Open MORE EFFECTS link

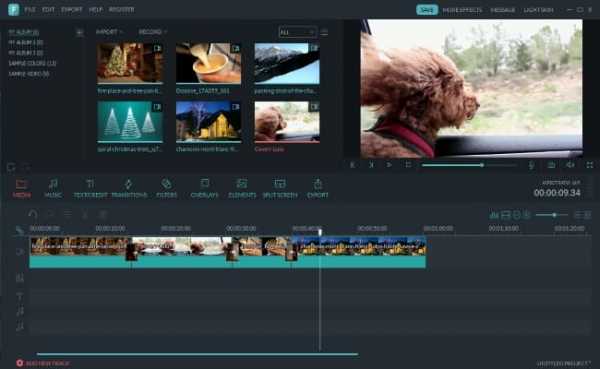click(462, 10)
